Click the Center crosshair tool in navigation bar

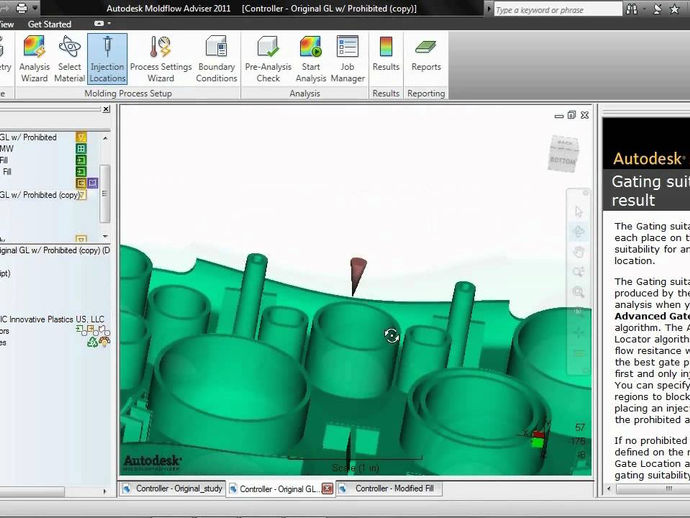[578, 332]
